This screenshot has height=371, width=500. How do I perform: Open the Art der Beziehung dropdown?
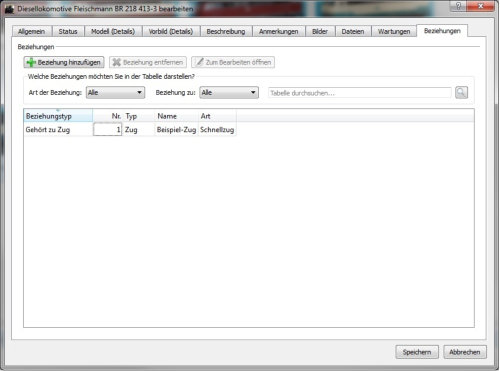(x=115, y=92)
